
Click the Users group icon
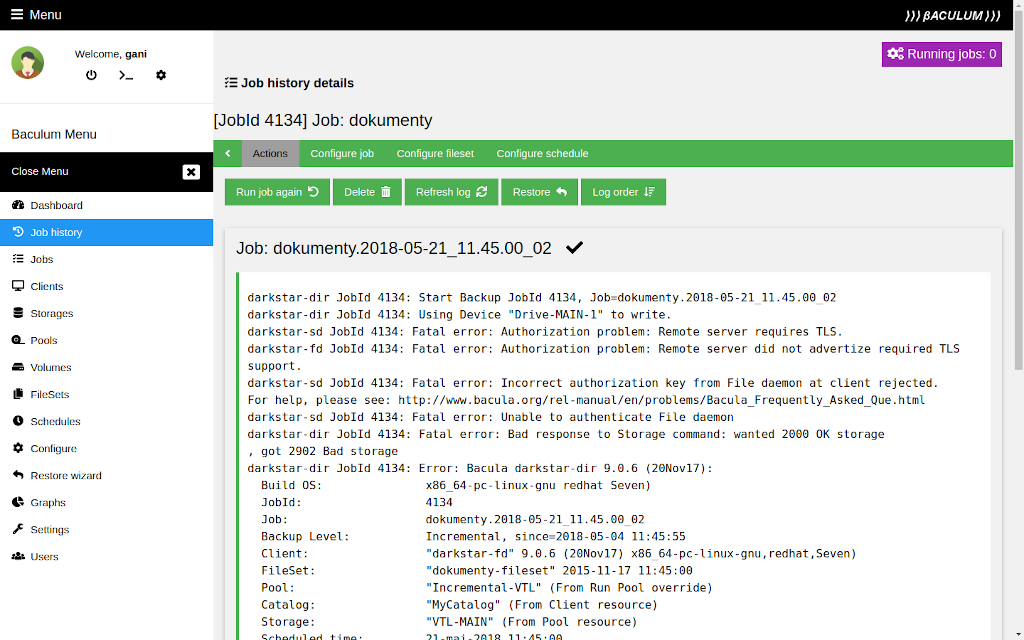click(18, 556)
